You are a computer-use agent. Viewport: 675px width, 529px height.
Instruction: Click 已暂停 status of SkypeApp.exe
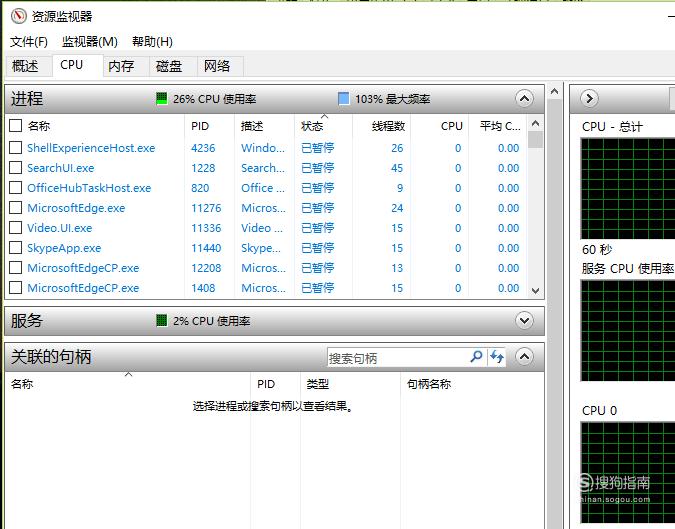(x=318, y=248)
